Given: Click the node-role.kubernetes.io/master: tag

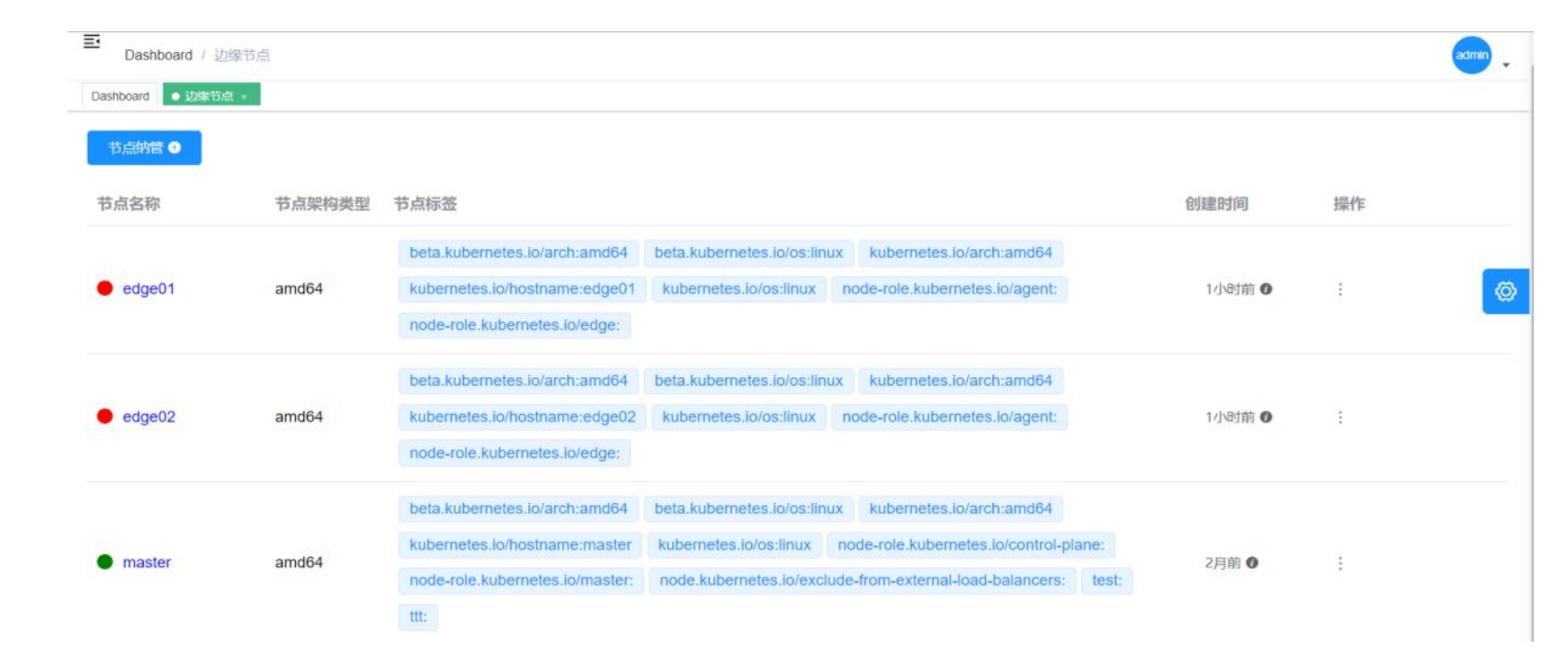Looking at the screenshot, I should coord(521,579).
